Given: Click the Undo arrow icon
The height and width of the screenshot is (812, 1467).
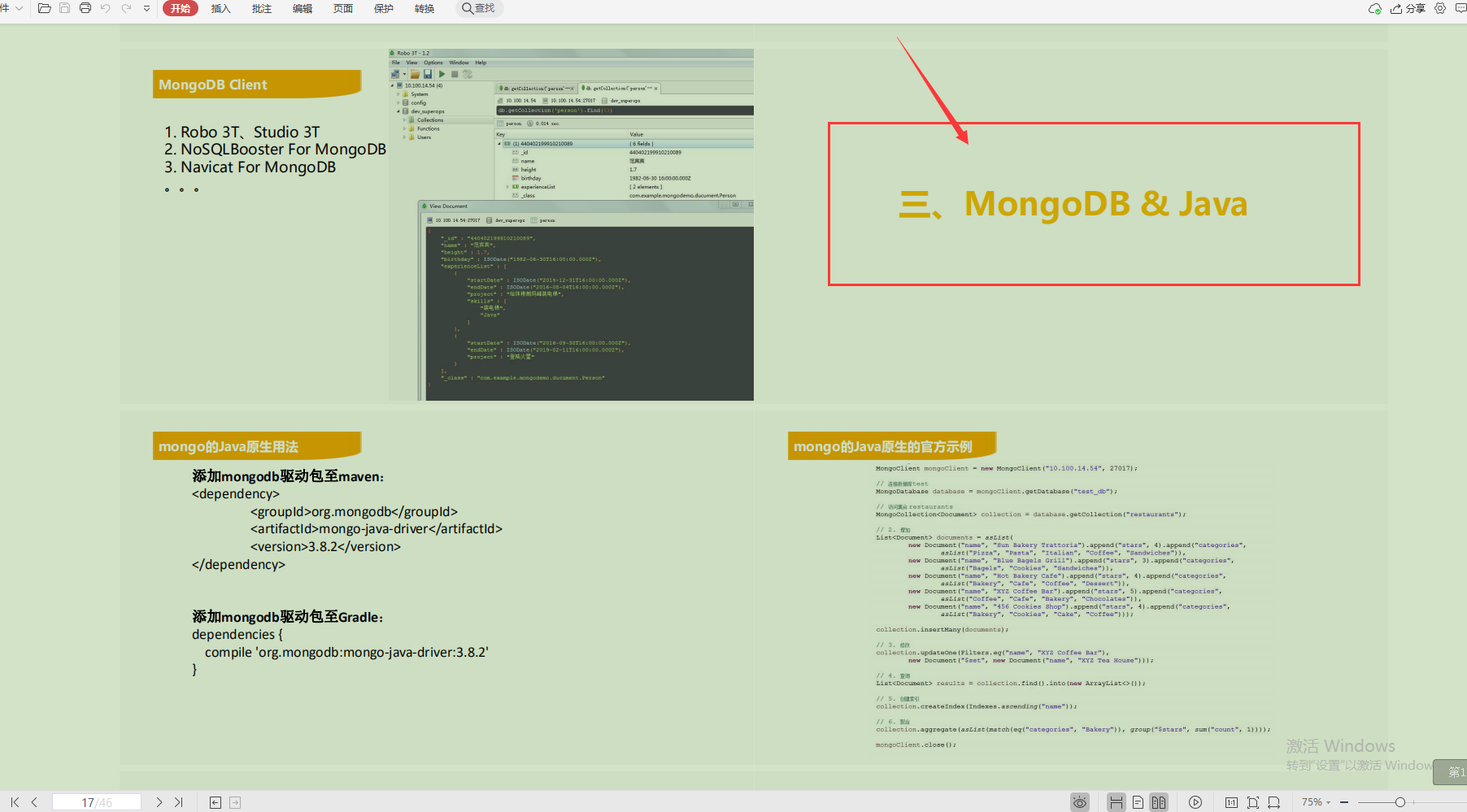Looking at the screenshot, I should pyautogui.click(x=105, y=8).
